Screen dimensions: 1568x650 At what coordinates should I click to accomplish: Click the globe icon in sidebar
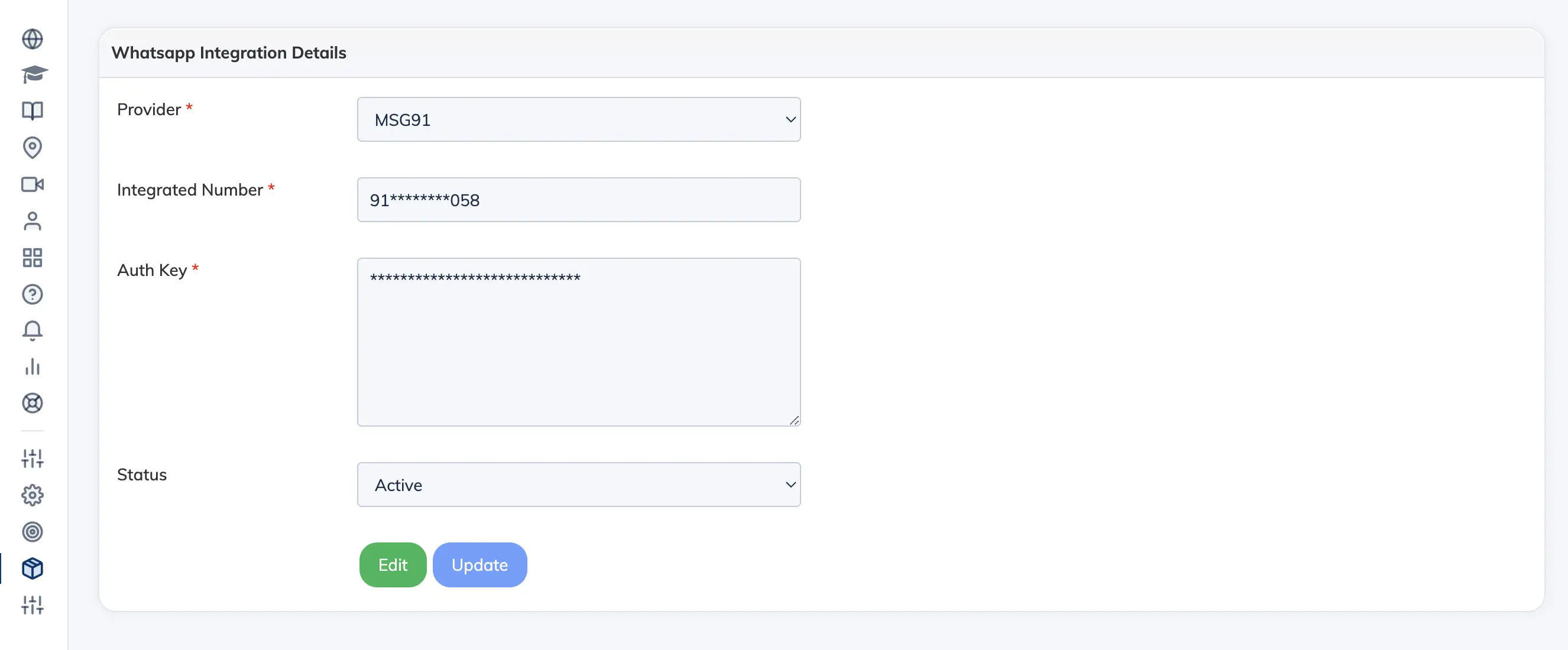pyautogui.click(x=33, y=39)
